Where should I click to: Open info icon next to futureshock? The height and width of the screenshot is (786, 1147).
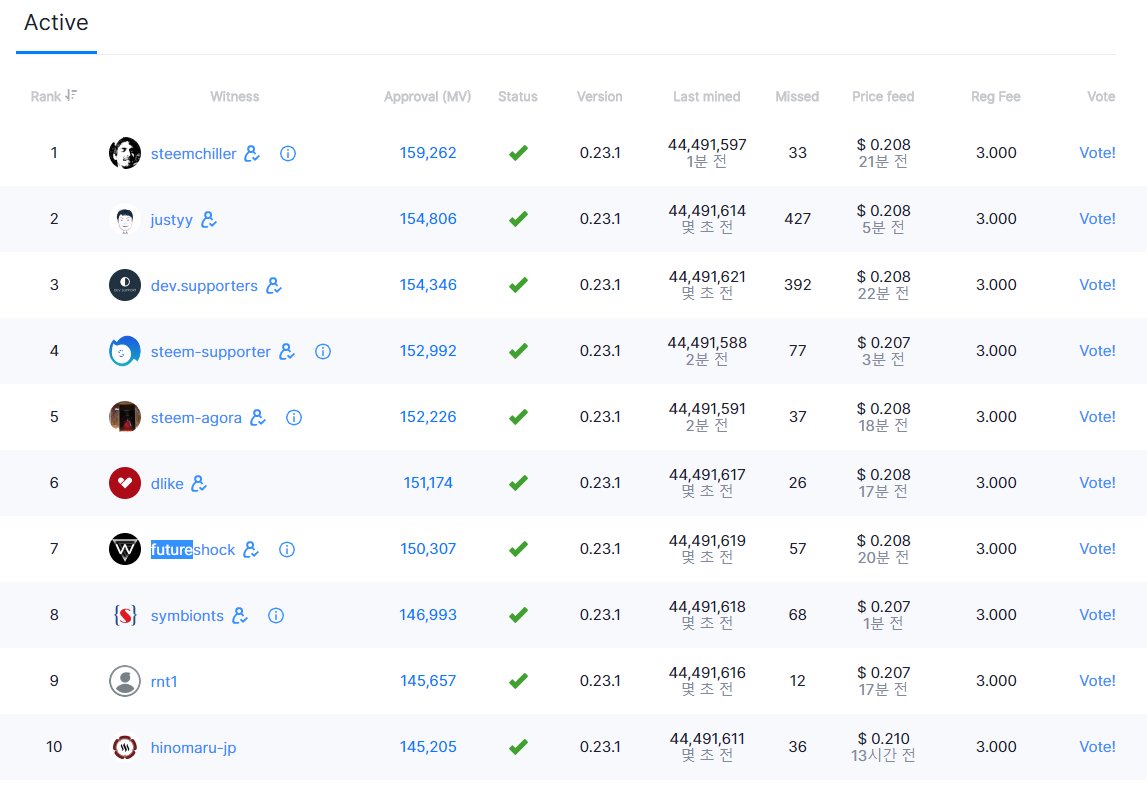(x=287, y=549)
